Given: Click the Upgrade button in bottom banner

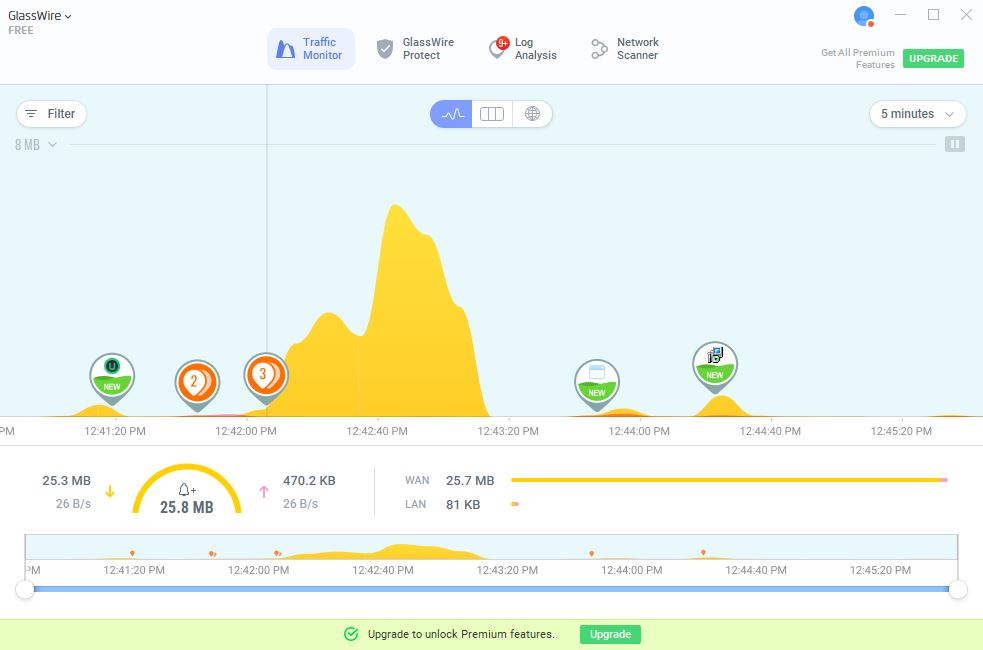Looking at the screenshot, I should [610, 634].
